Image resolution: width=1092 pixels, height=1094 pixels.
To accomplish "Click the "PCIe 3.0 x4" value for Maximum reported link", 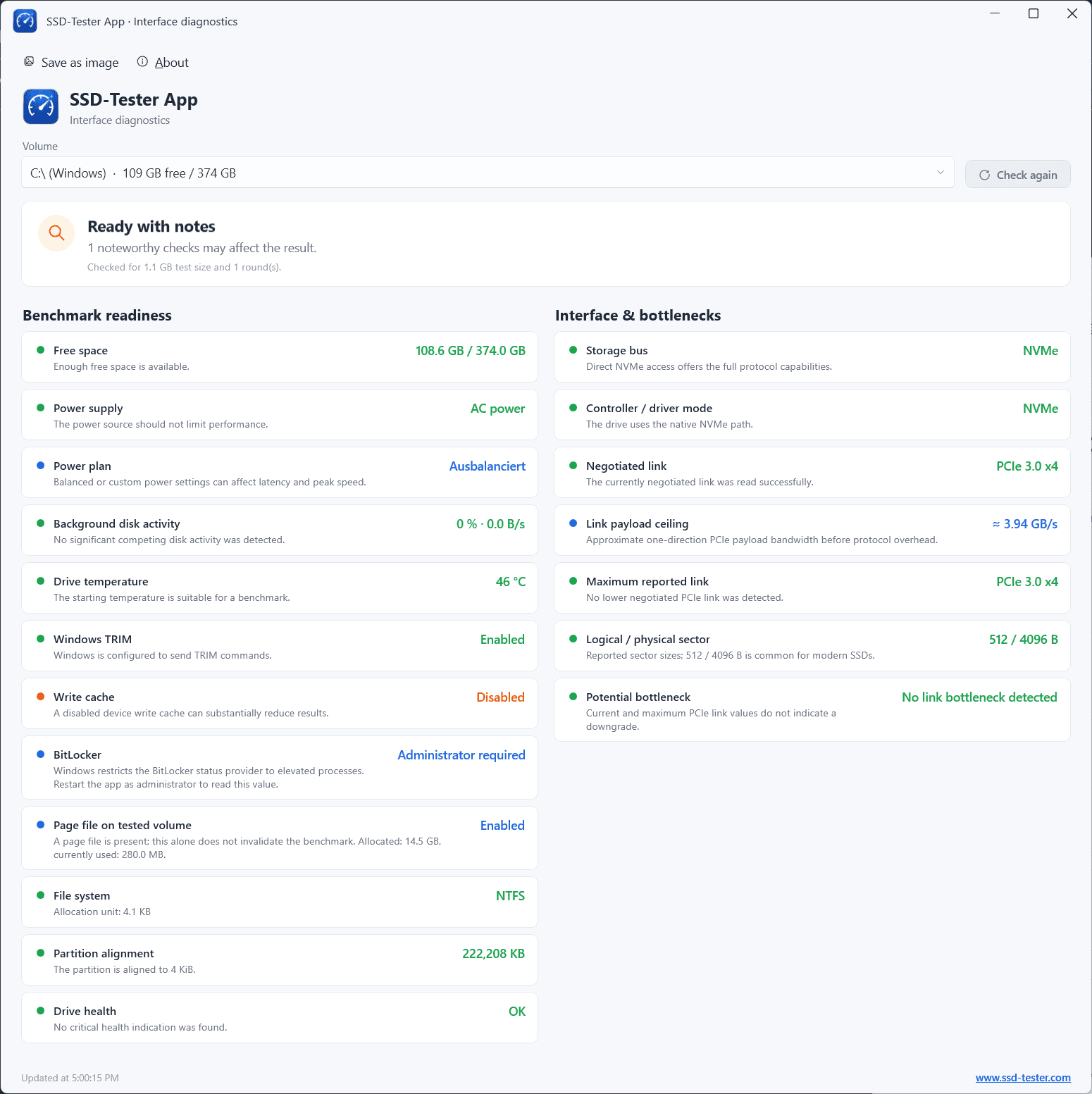I will [x=1027, y=582].
